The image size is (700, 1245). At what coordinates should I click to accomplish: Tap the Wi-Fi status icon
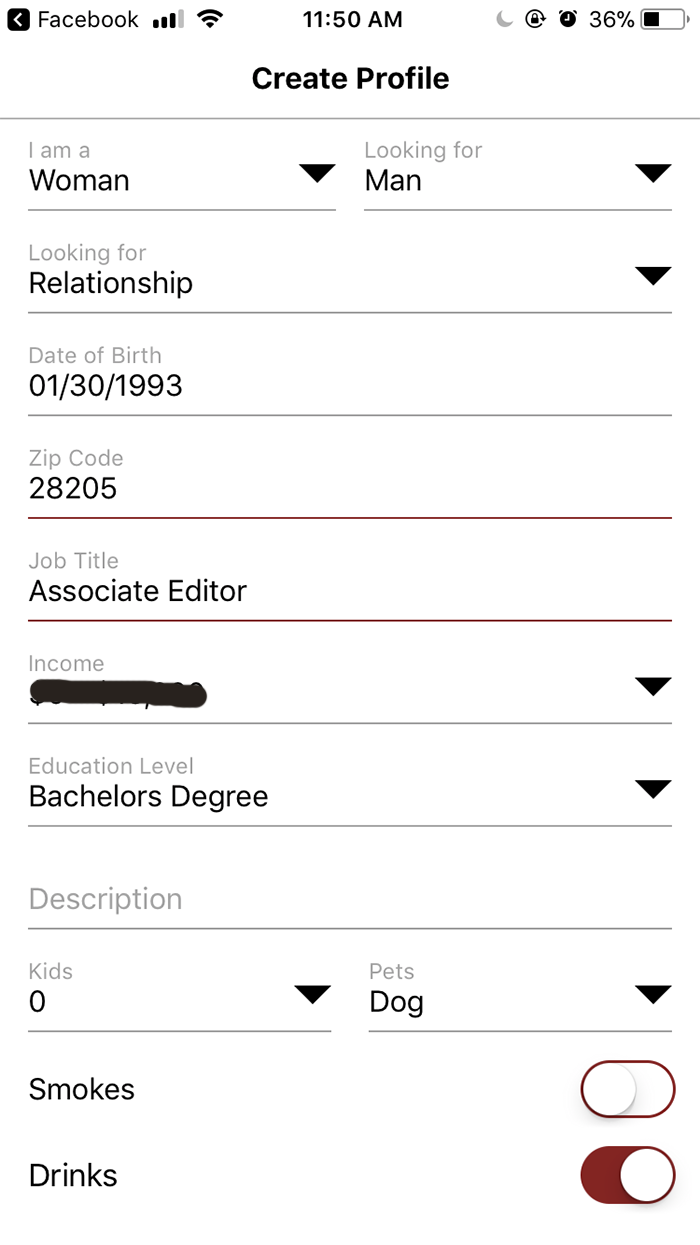tap(210, 20)
